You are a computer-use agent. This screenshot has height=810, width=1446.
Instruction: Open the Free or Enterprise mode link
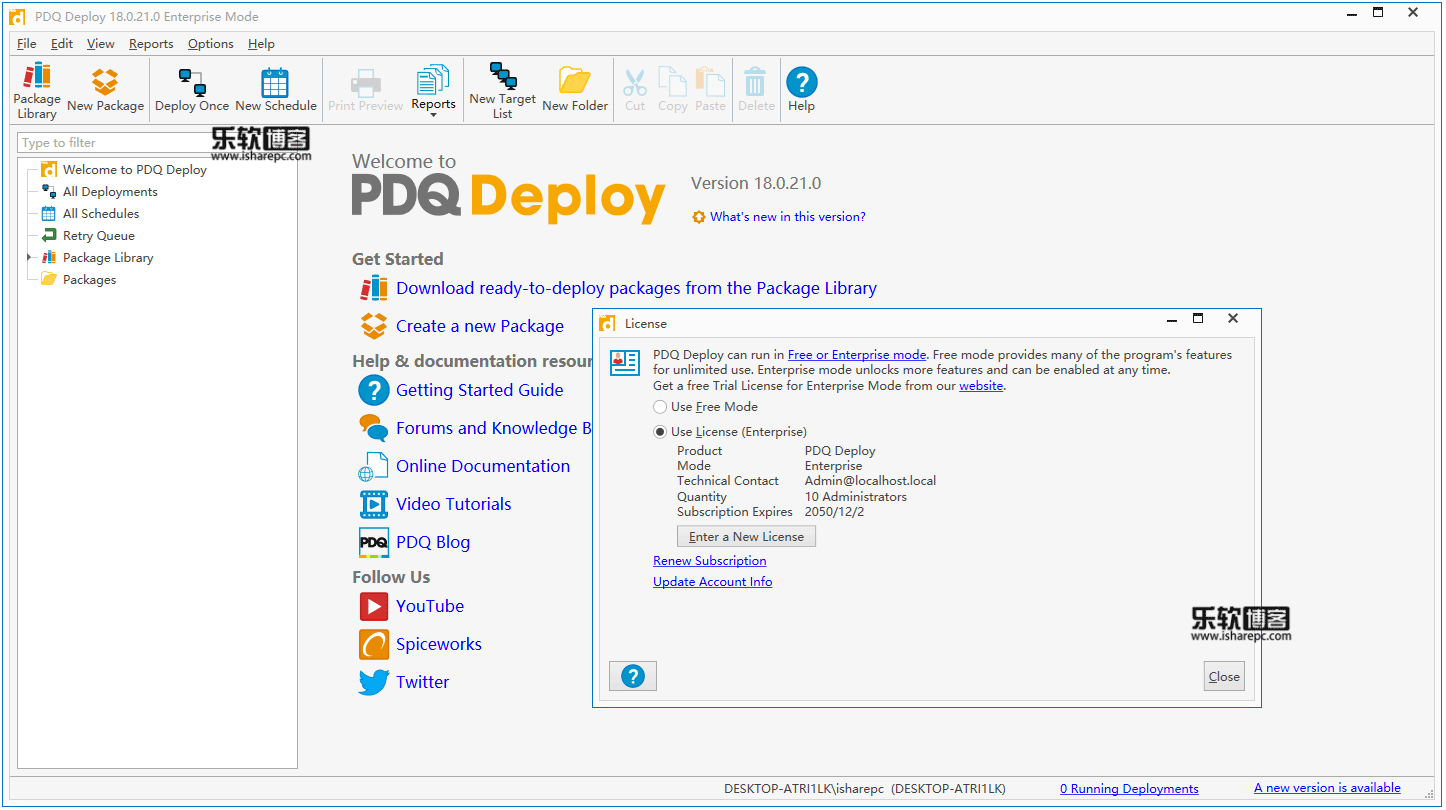(857, 355)
